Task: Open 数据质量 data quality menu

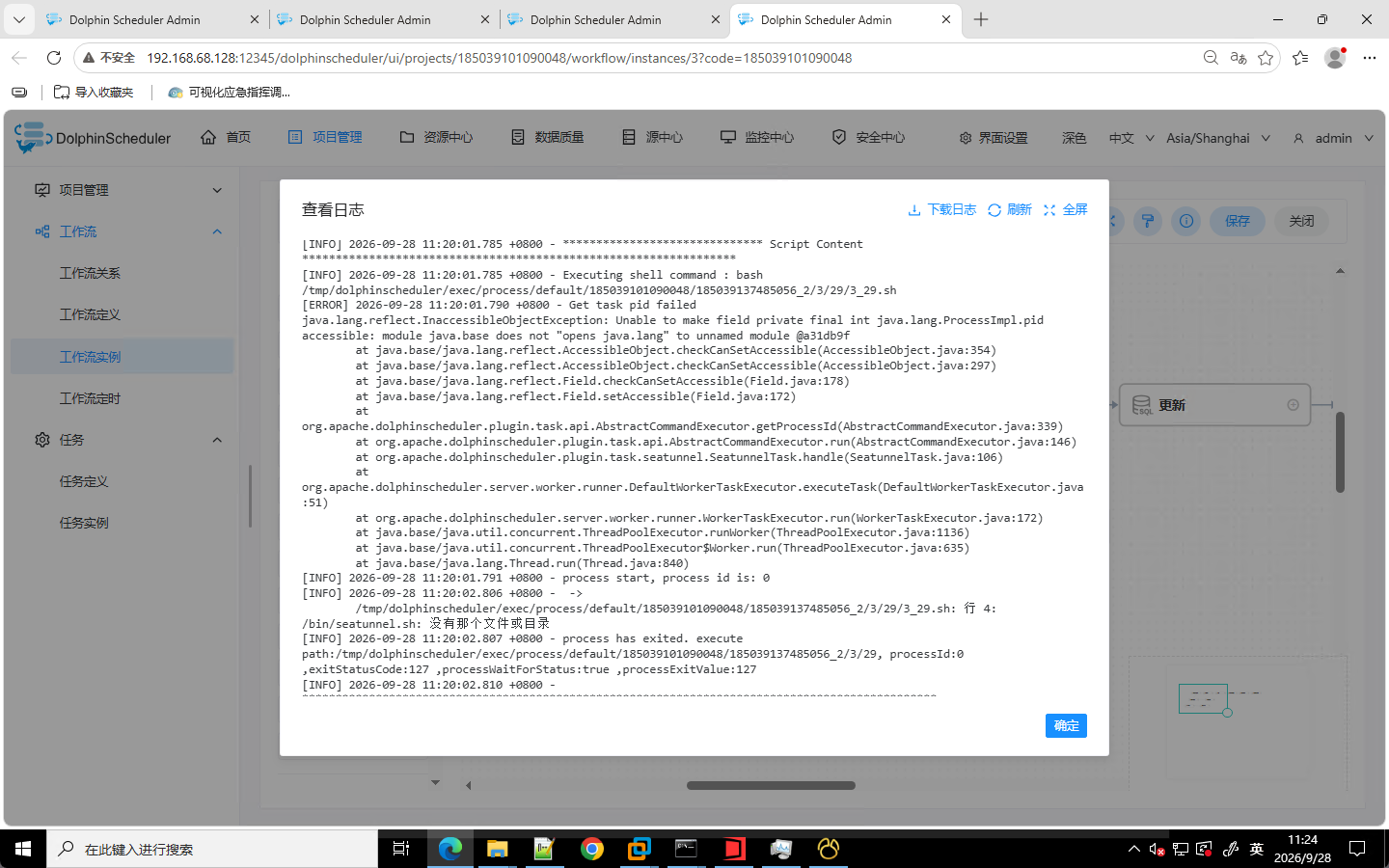Action: 548,138
